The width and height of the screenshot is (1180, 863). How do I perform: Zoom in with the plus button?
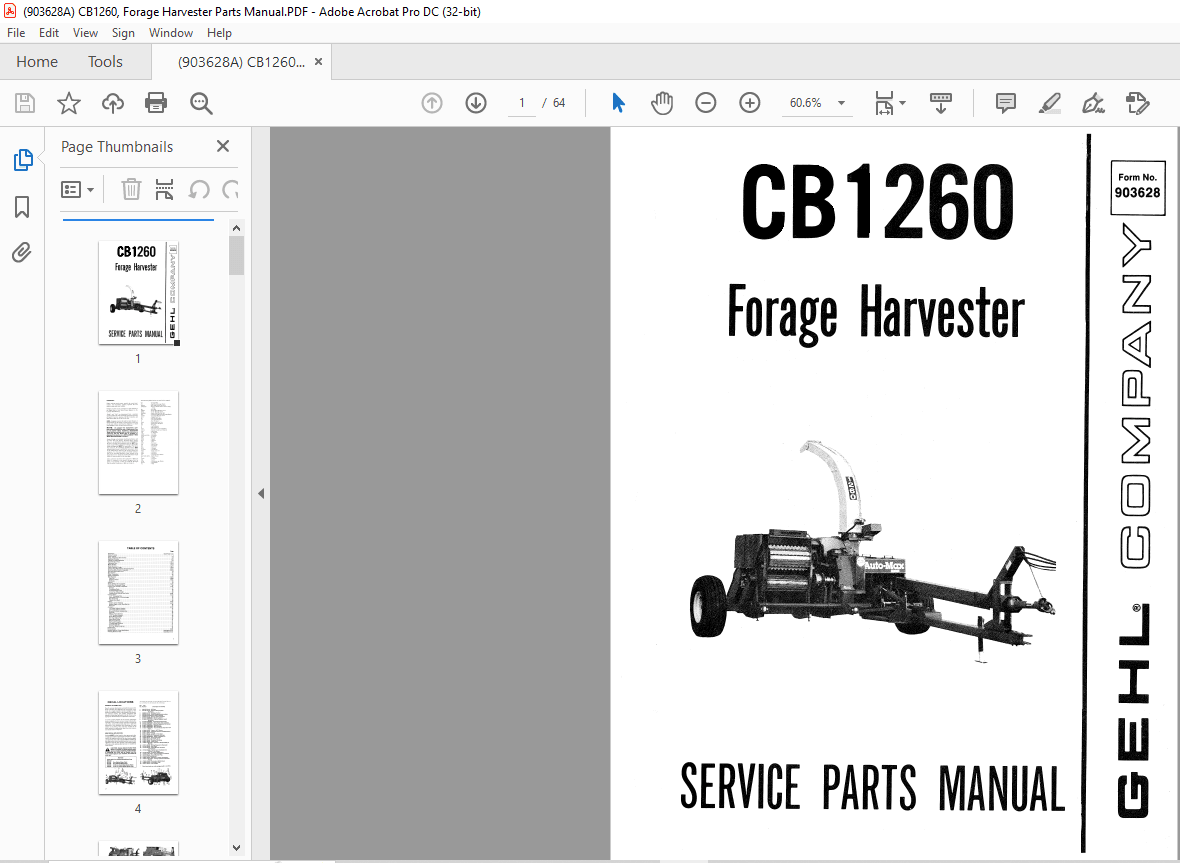[x=749, y=102]
